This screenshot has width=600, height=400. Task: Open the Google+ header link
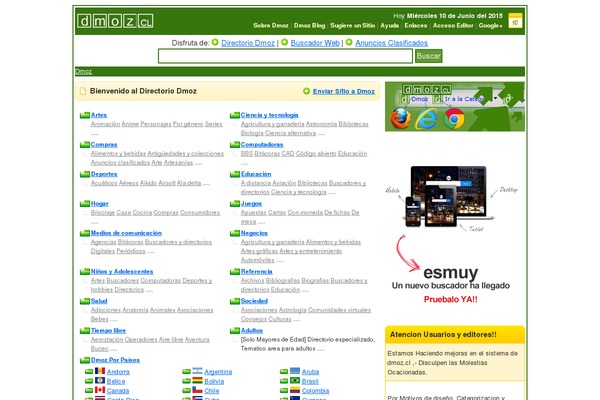(490, 25)
